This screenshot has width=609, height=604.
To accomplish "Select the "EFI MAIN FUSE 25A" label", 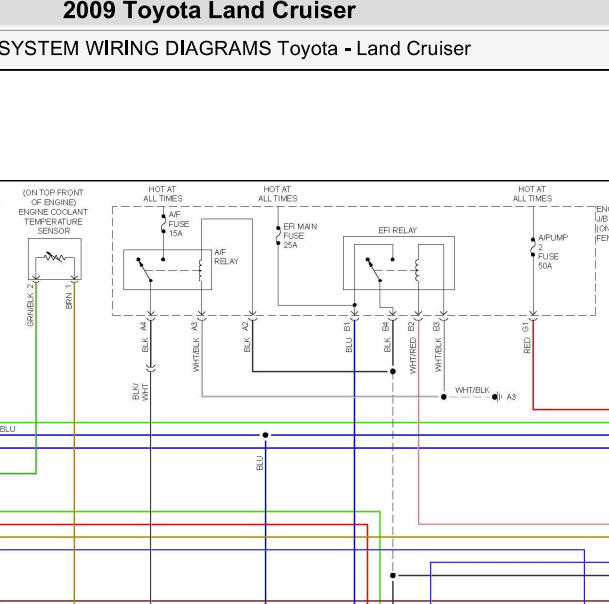I will (300, 236).
